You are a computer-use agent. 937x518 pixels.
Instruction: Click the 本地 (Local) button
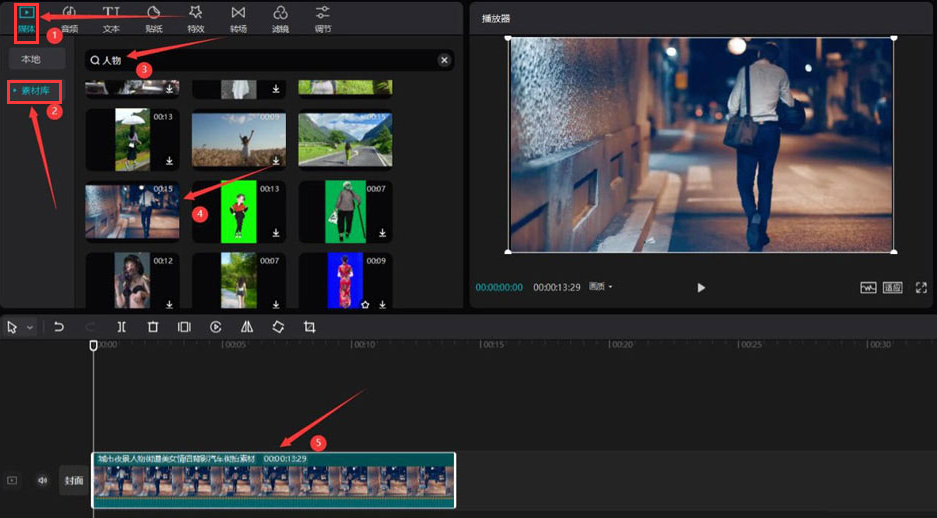37,60
